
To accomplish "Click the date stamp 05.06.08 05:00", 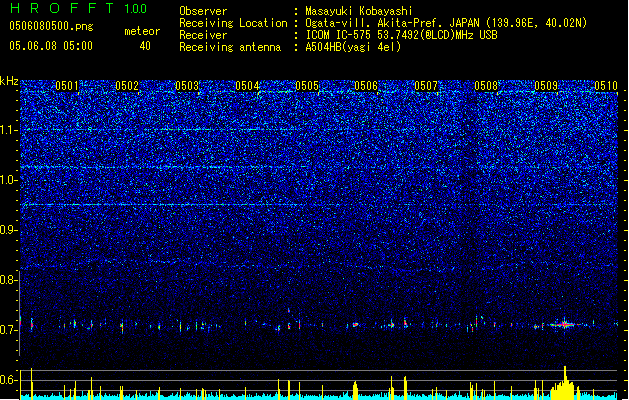I will 51,46.
